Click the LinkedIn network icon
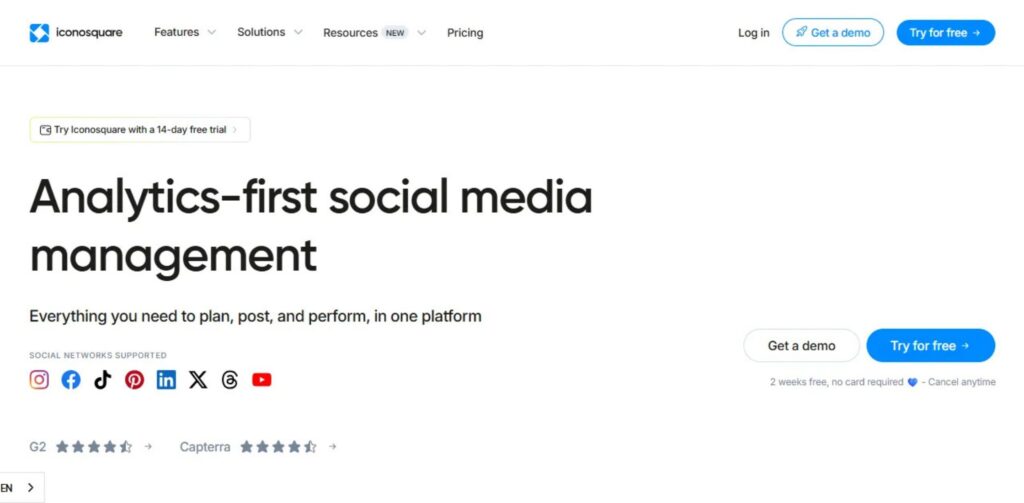The width and height of the screenshot is (1024, 503). click(x=166, y=380)
